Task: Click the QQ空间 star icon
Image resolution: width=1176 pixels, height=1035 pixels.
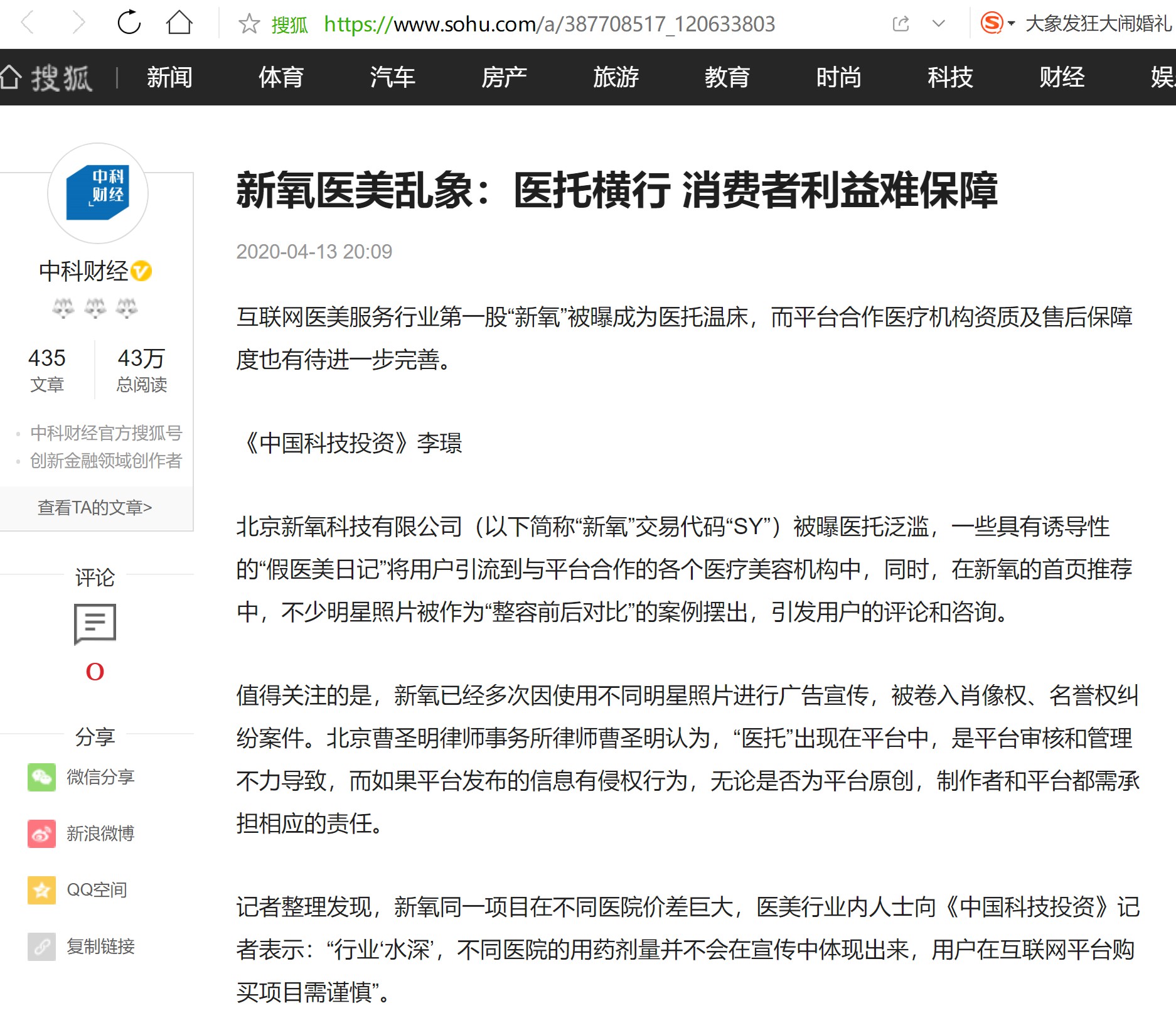Action: pos(42,890)
